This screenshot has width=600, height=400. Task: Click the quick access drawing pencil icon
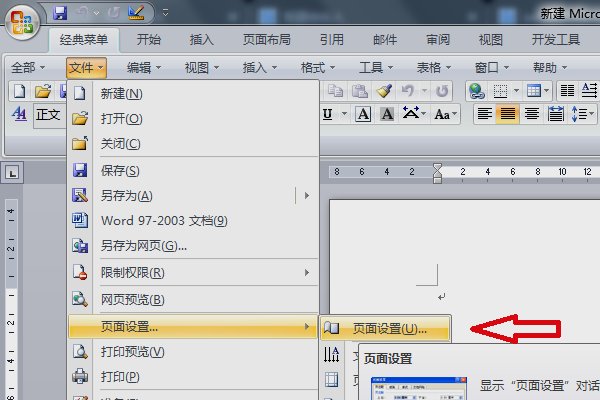click(136, 13)
